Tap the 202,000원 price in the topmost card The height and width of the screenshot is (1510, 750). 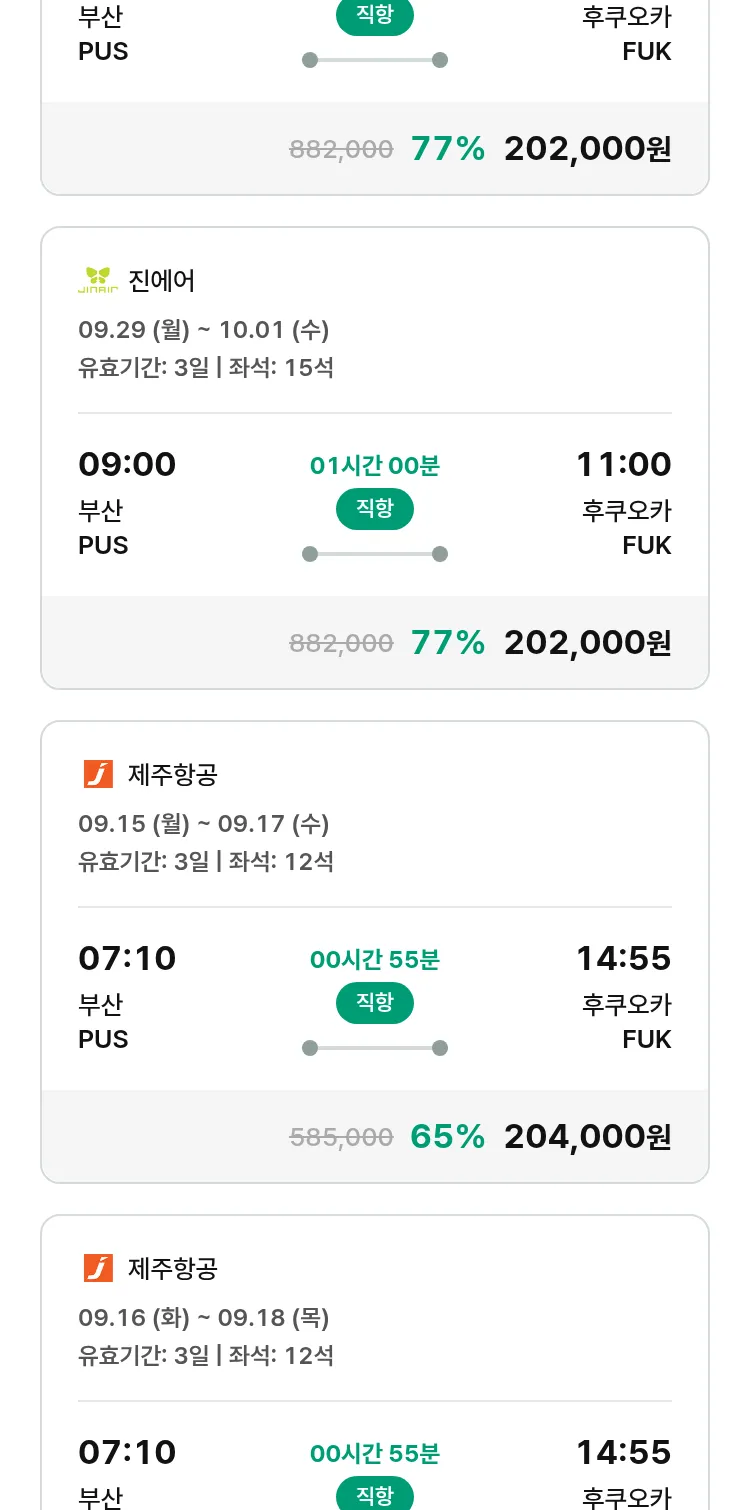[587, 149]
